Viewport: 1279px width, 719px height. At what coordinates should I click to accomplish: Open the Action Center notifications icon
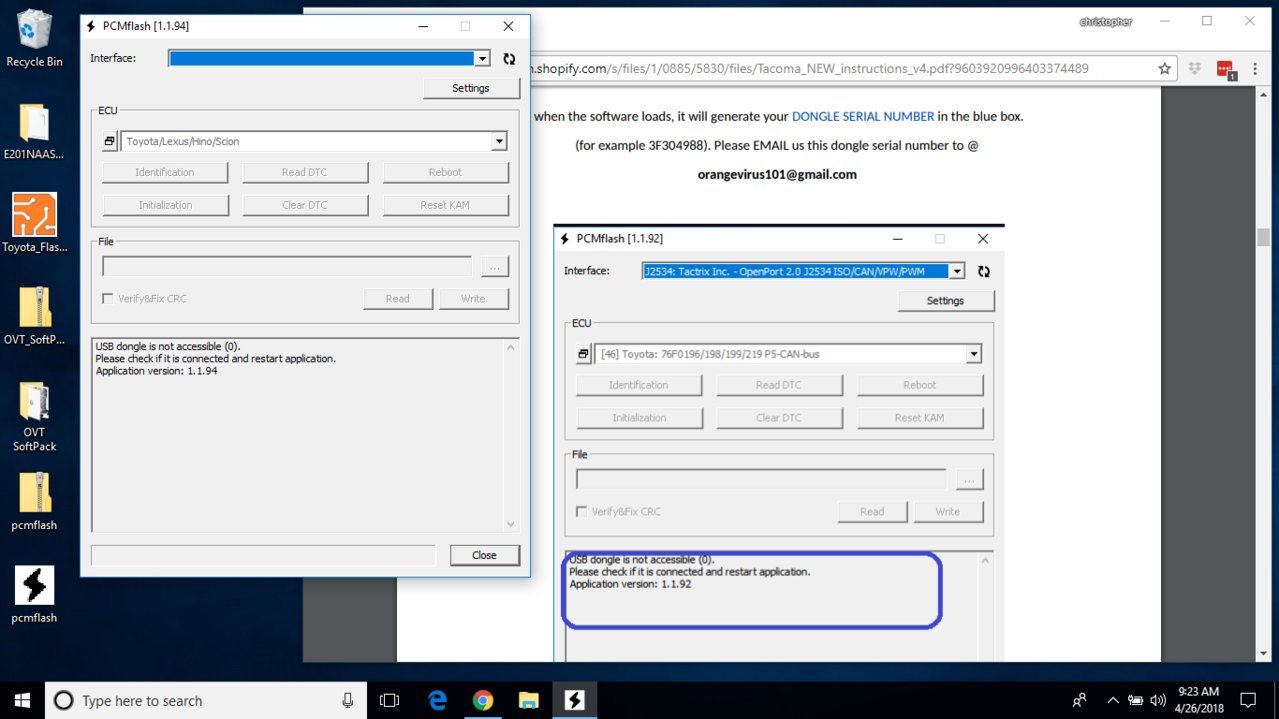pyautogui.click(x=1248, y=700)
